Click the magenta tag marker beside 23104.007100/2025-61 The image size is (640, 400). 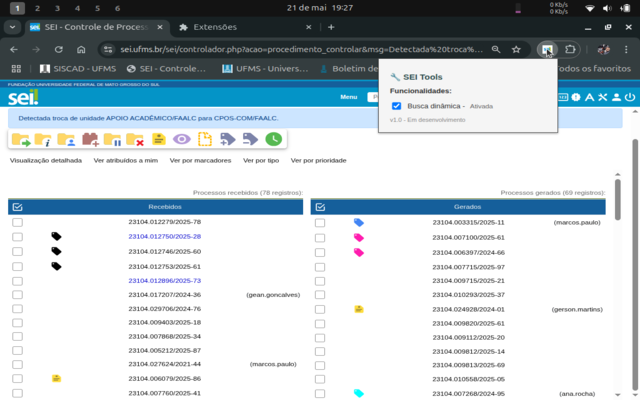coord(359,237)
